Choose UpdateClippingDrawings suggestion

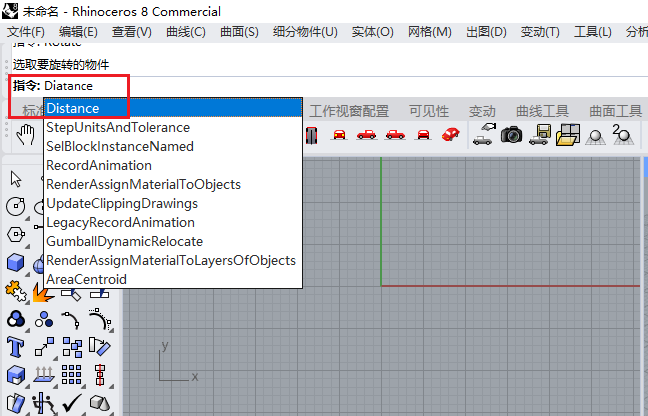pos(173,203)
